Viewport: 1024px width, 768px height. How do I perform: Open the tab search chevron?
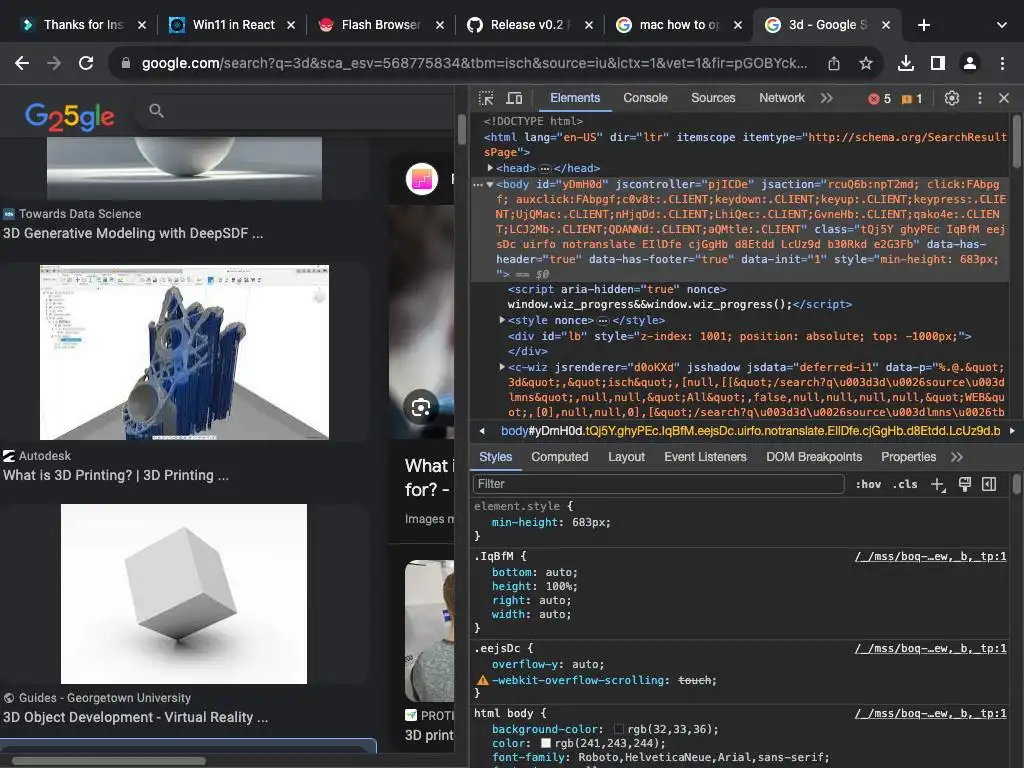pyautogui.click(x=1002, y=25)
